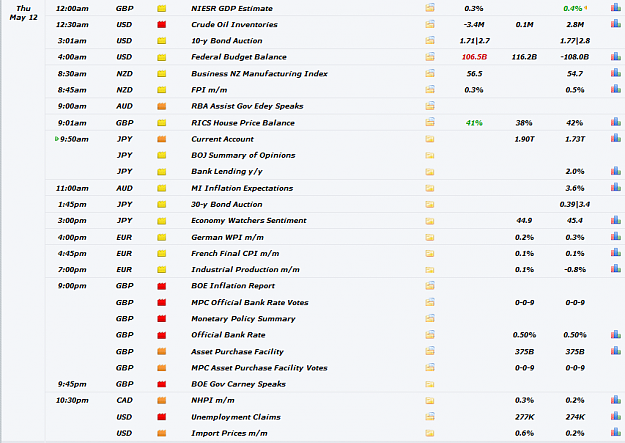625x443 pixels.
Task: Open detail folder for 10-y Bond Auction
Action: point(430,40)
